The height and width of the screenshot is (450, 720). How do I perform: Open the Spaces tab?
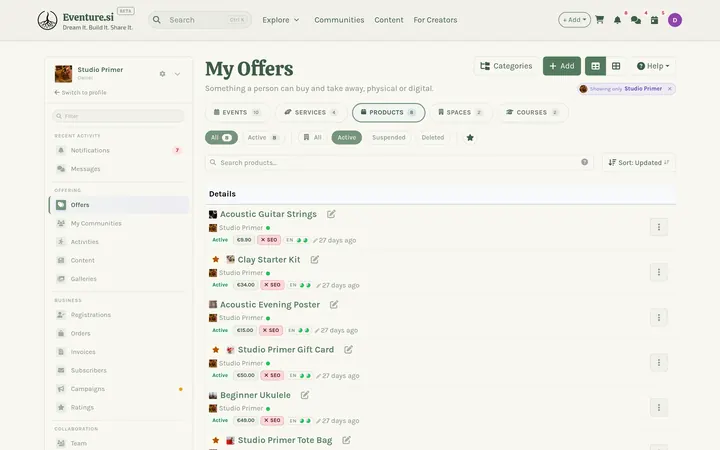pos(461,112)
